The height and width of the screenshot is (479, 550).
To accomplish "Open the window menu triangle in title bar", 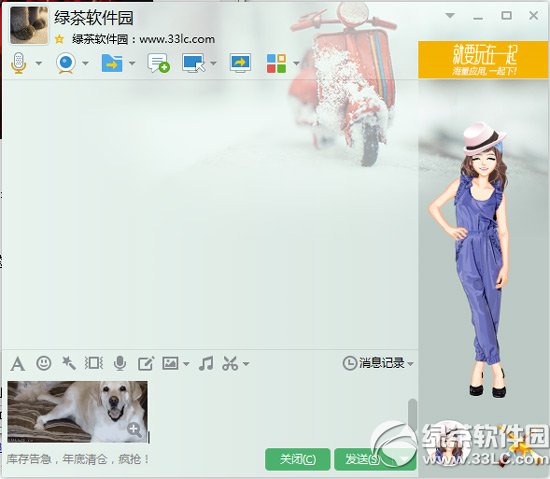I will [x=450, y=15].
